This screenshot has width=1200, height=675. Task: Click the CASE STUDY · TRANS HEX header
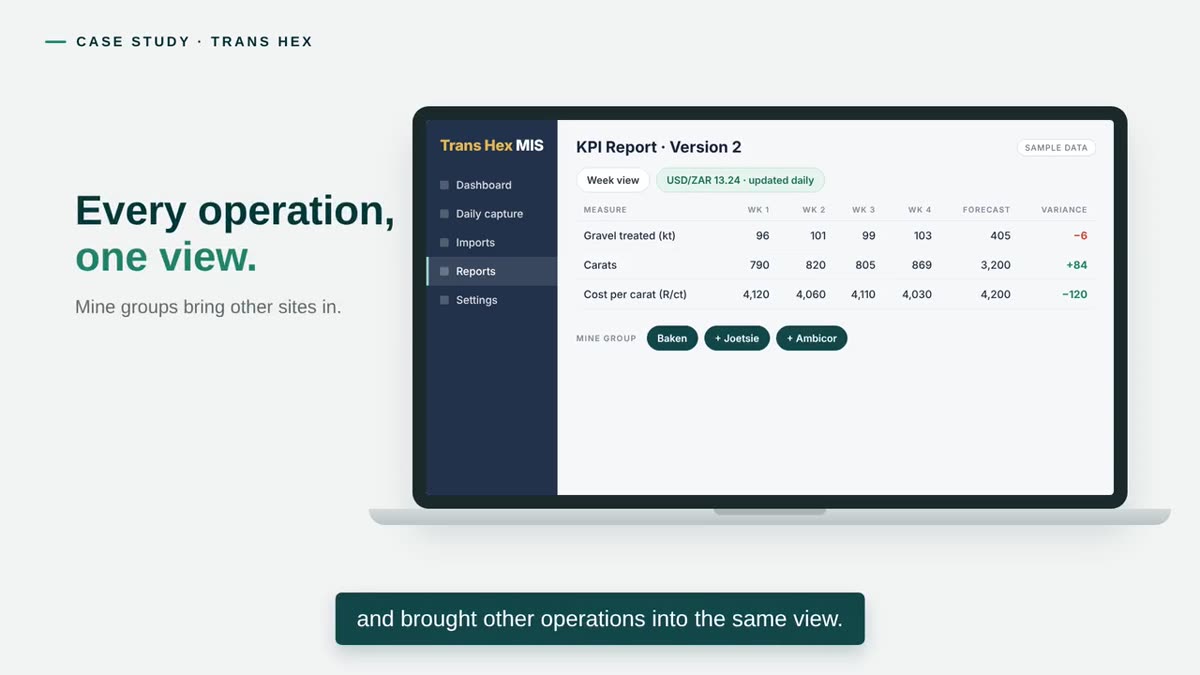coord(194,42)
